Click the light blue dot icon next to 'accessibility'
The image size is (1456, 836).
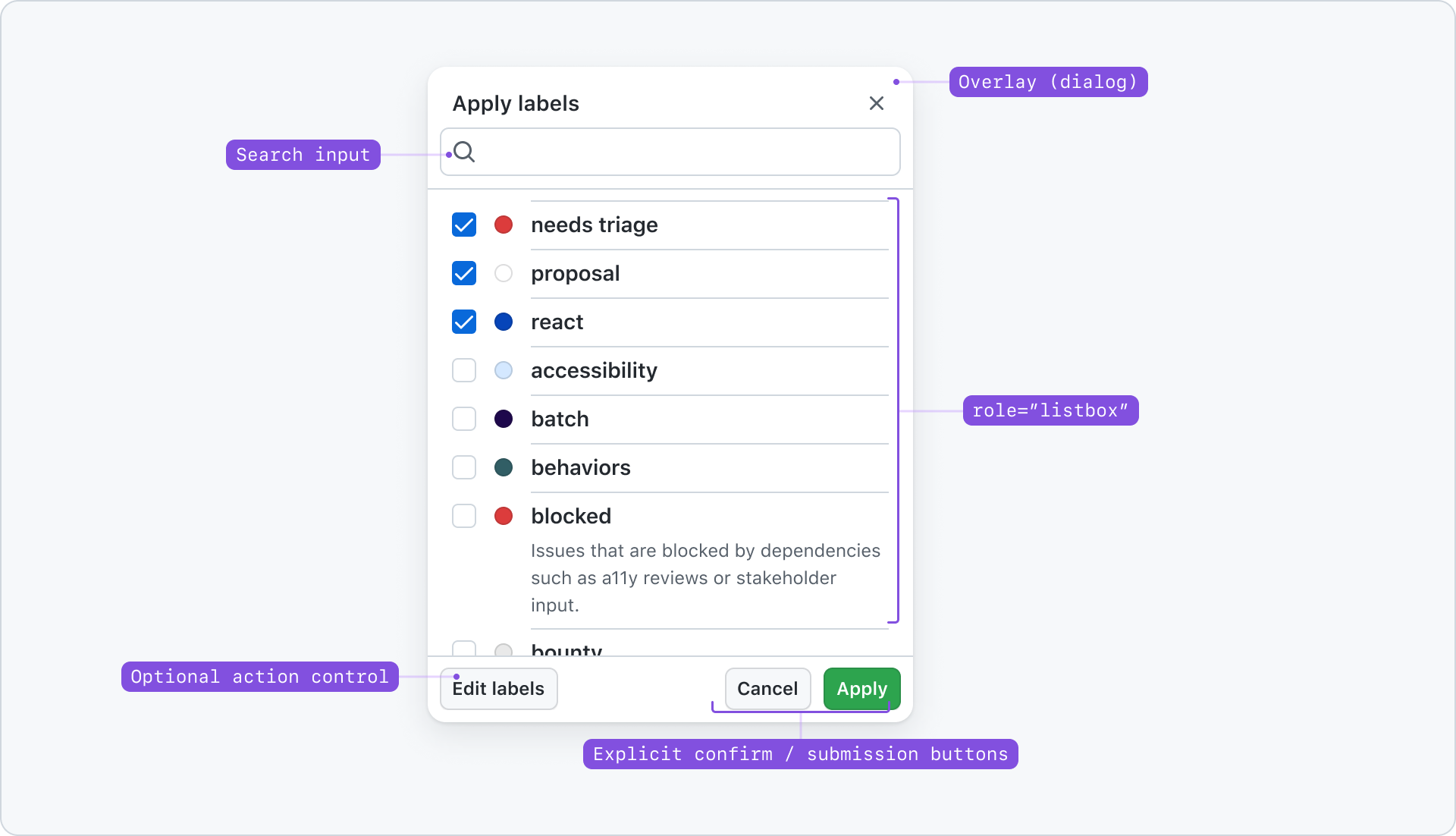coord(503,370)
